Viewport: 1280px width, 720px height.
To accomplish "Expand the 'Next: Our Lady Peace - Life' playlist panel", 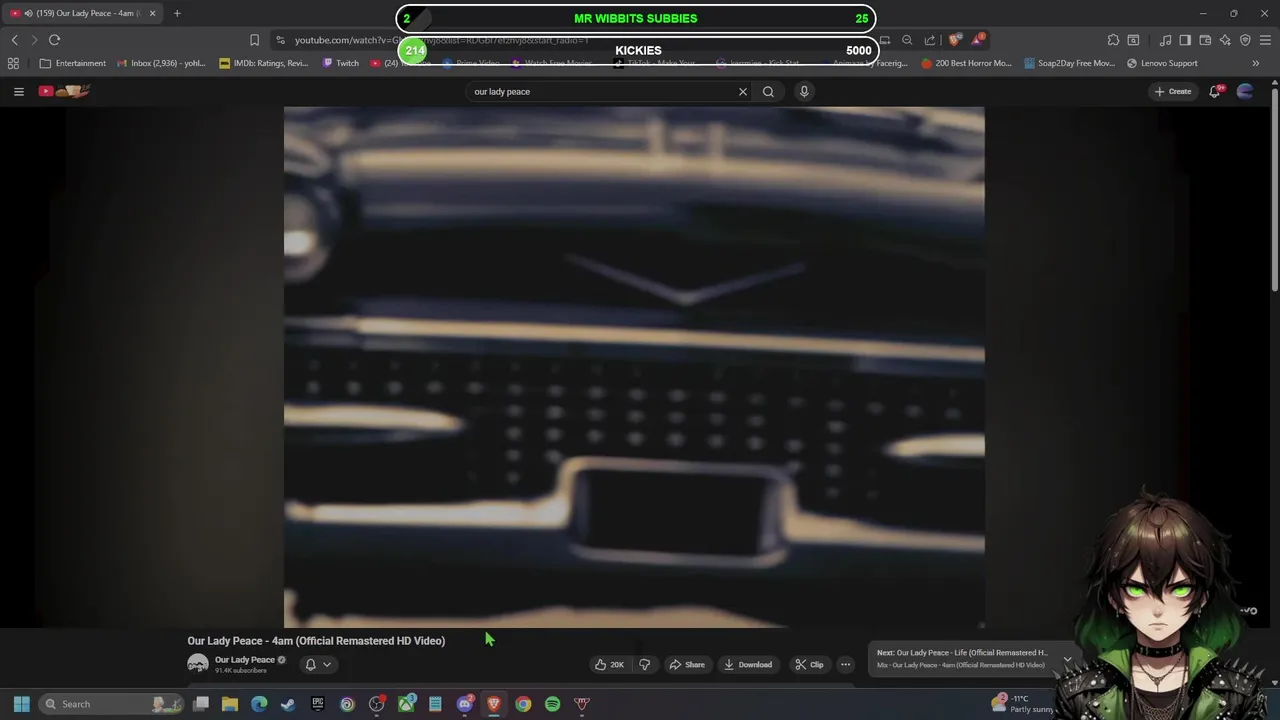I will pos(1068,659).
